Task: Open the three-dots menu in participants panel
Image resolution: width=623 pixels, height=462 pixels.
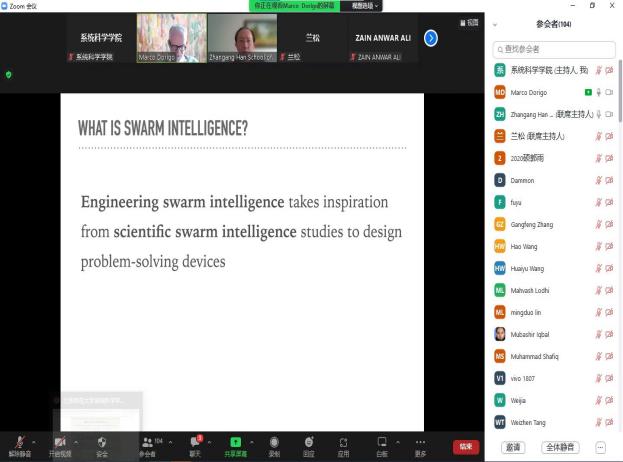Action: pyautogui.click(x=600, y=447)
